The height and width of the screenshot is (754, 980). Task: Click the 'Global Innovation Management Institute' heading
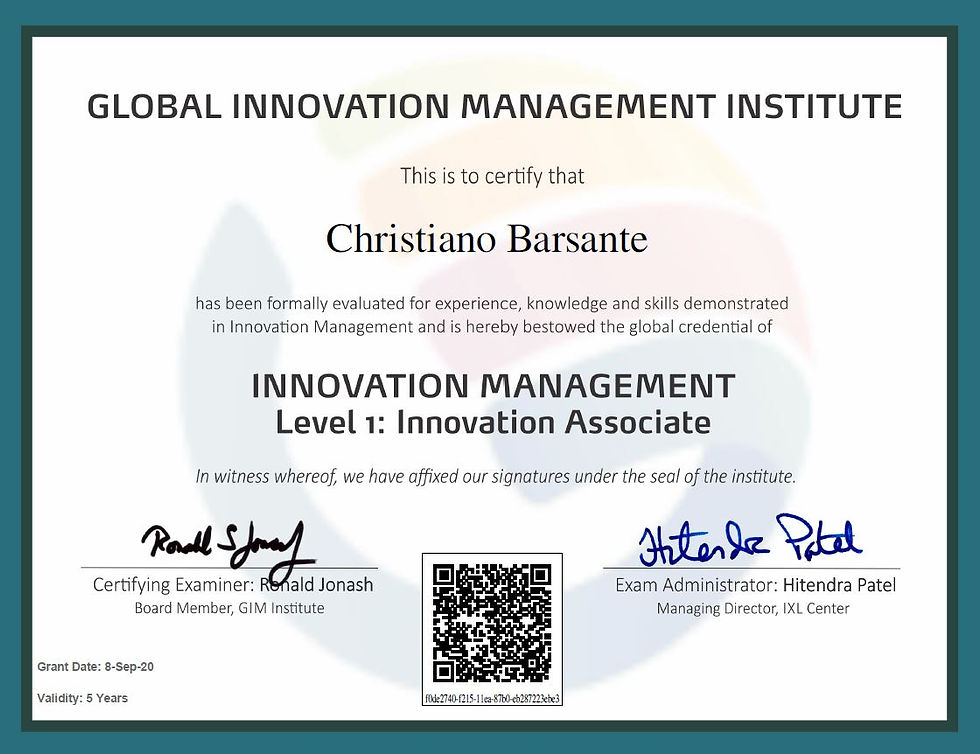coord(494,106)
